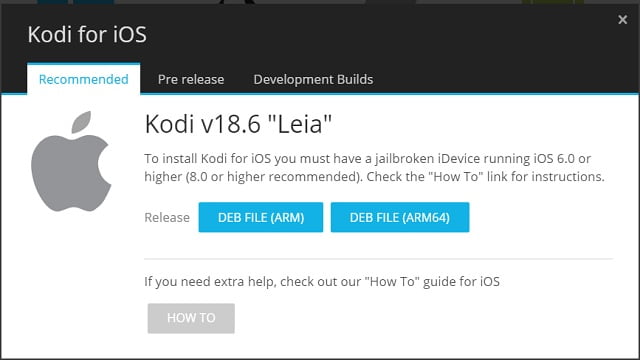Click the dimmed page strip above dialog
The width and height of the screenshot is (640, 360).
pos(320,2)
